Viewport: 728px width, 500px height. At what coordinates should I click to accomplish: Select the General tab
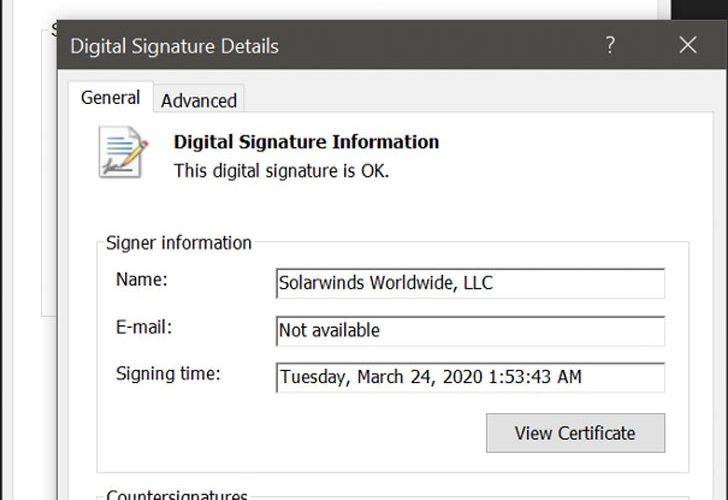click(x=110, y=98)
